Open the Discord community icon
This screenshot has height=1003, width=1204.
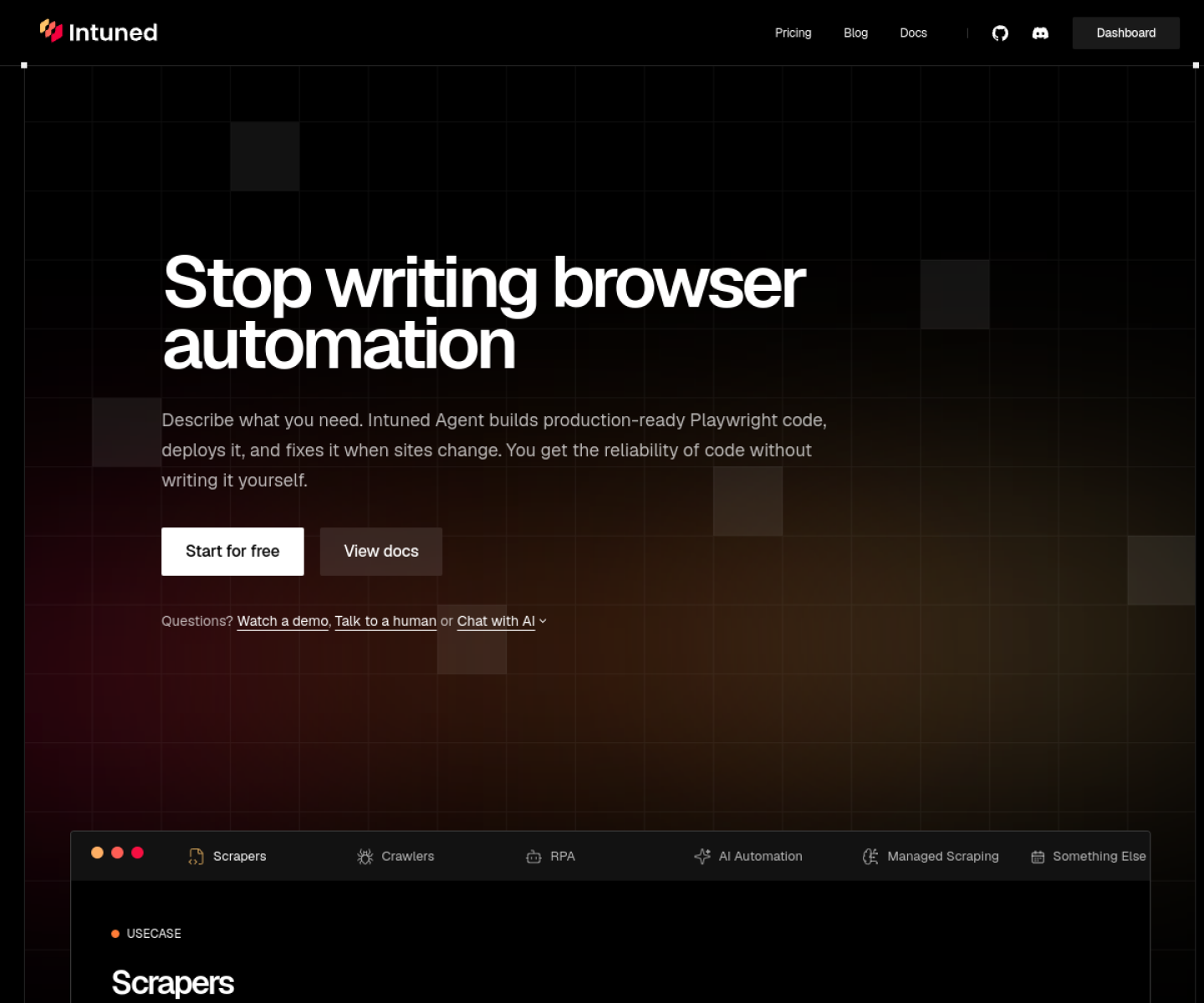pos(1040,33)
